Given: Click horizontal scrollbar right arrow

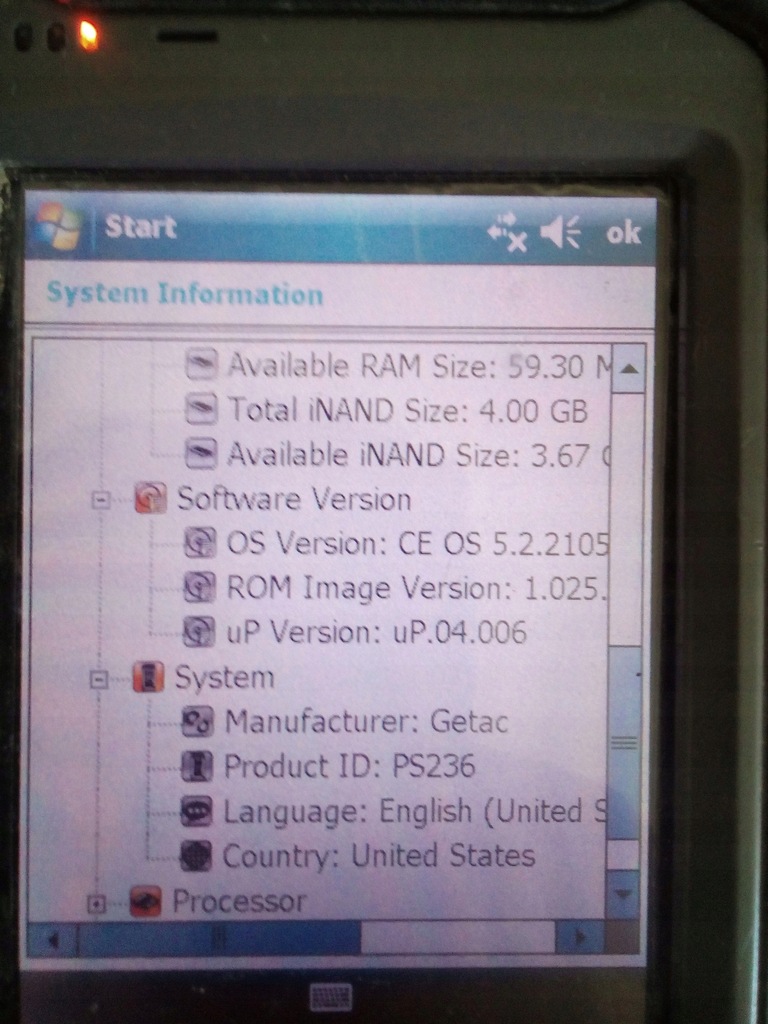Looking at the screenshot, I should coord(579,938).
